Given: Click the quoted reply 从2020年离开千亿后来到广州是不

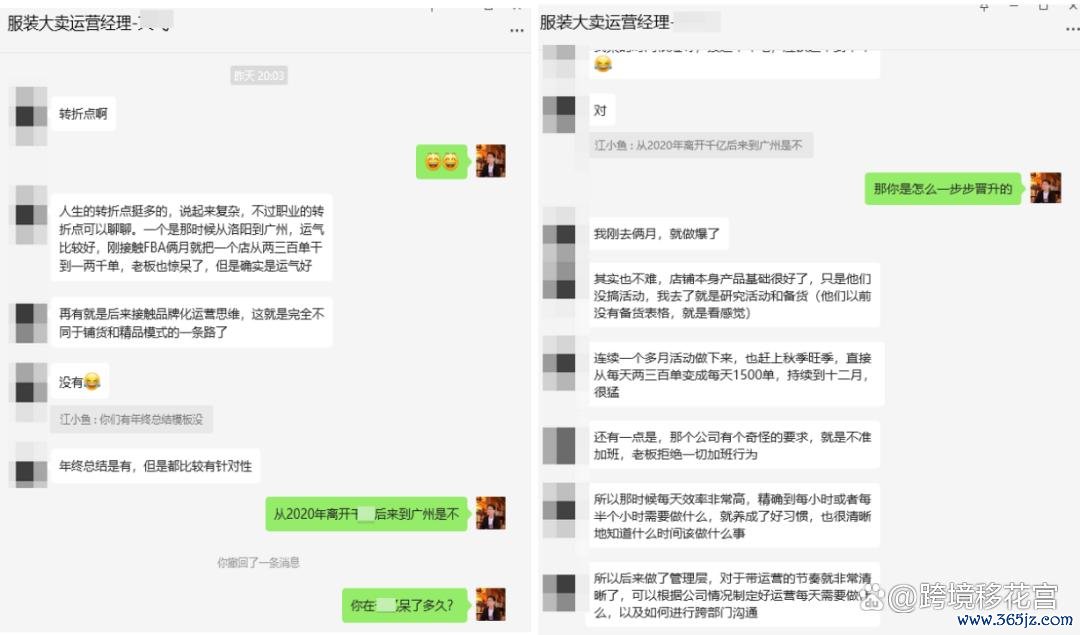Looking at the screenshot, I should click(700, 145).
